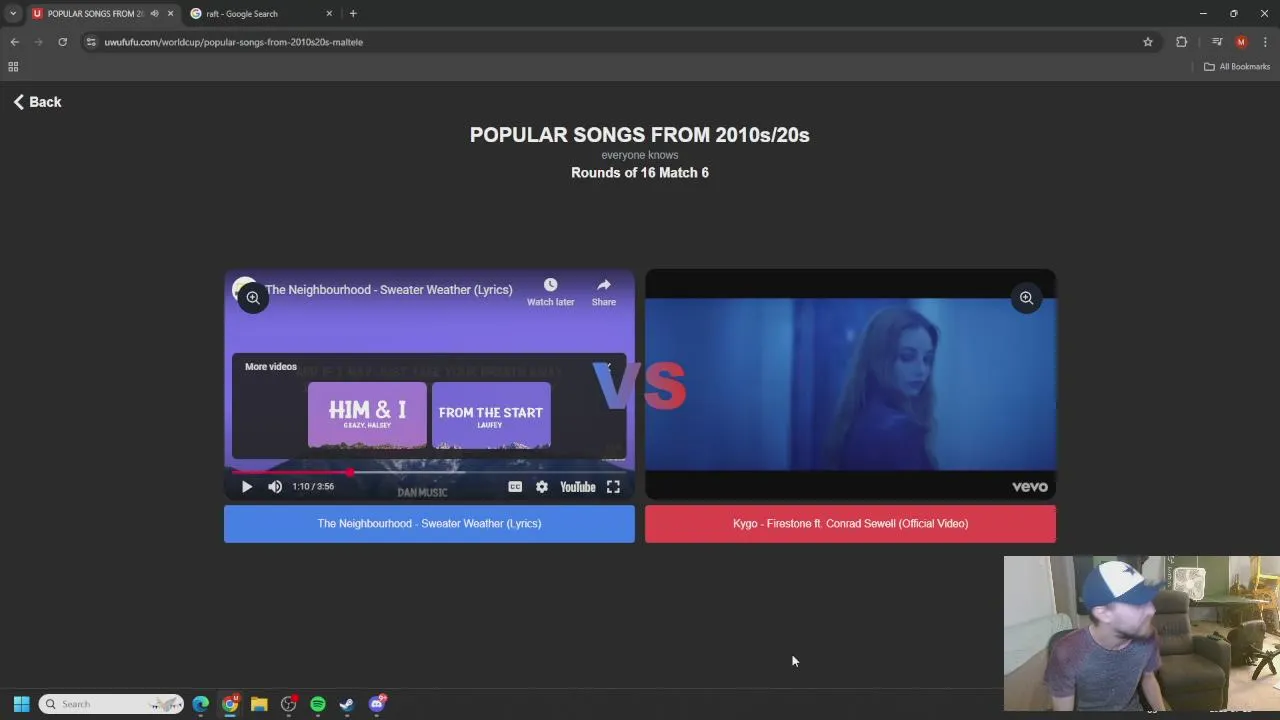Click the taskbar Search box
1280x720 pixels.
coord(111,704)
